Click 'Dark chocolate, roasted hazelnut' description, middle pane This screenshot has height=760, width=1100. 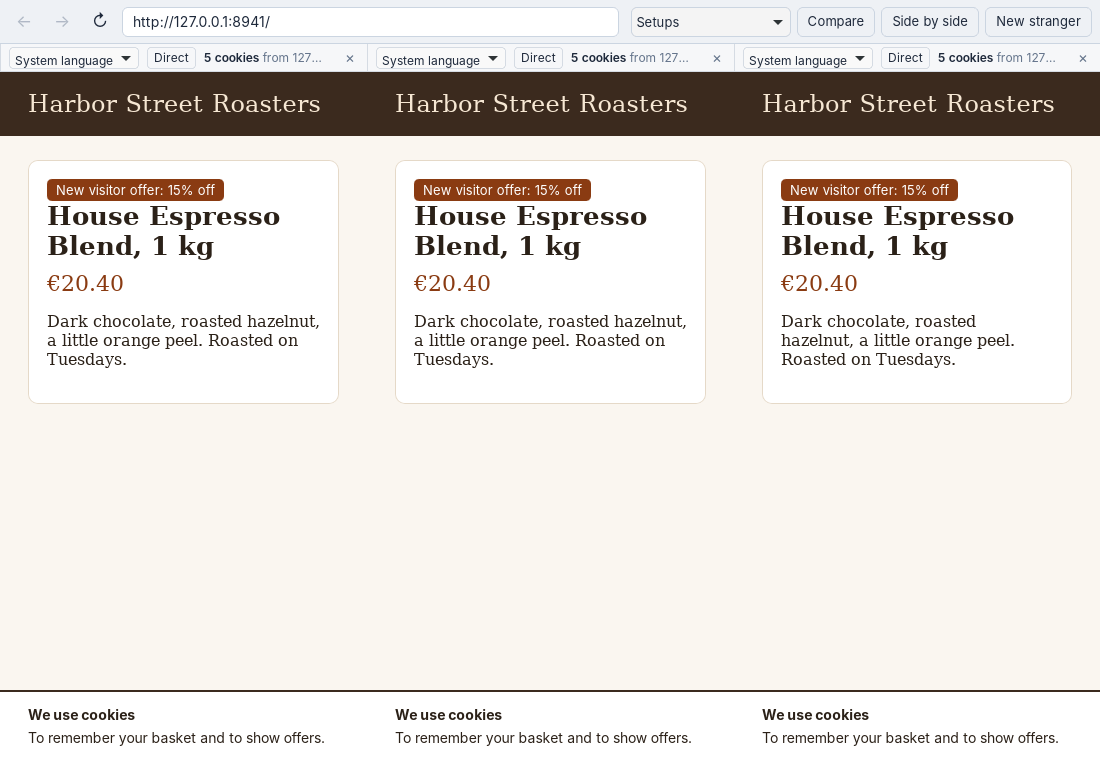click(x=550, y=340)
